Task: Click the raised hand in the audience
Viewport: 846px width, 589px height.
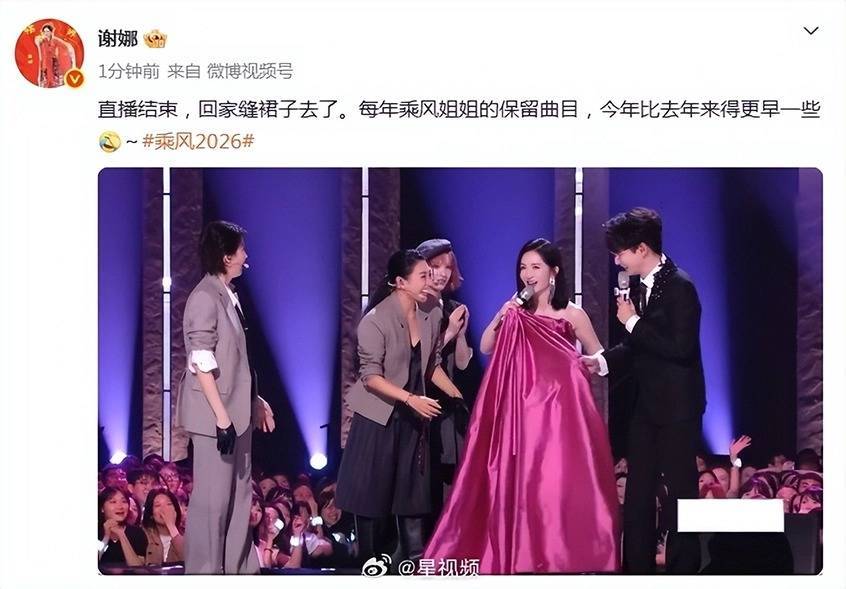Action: point(738,449)
